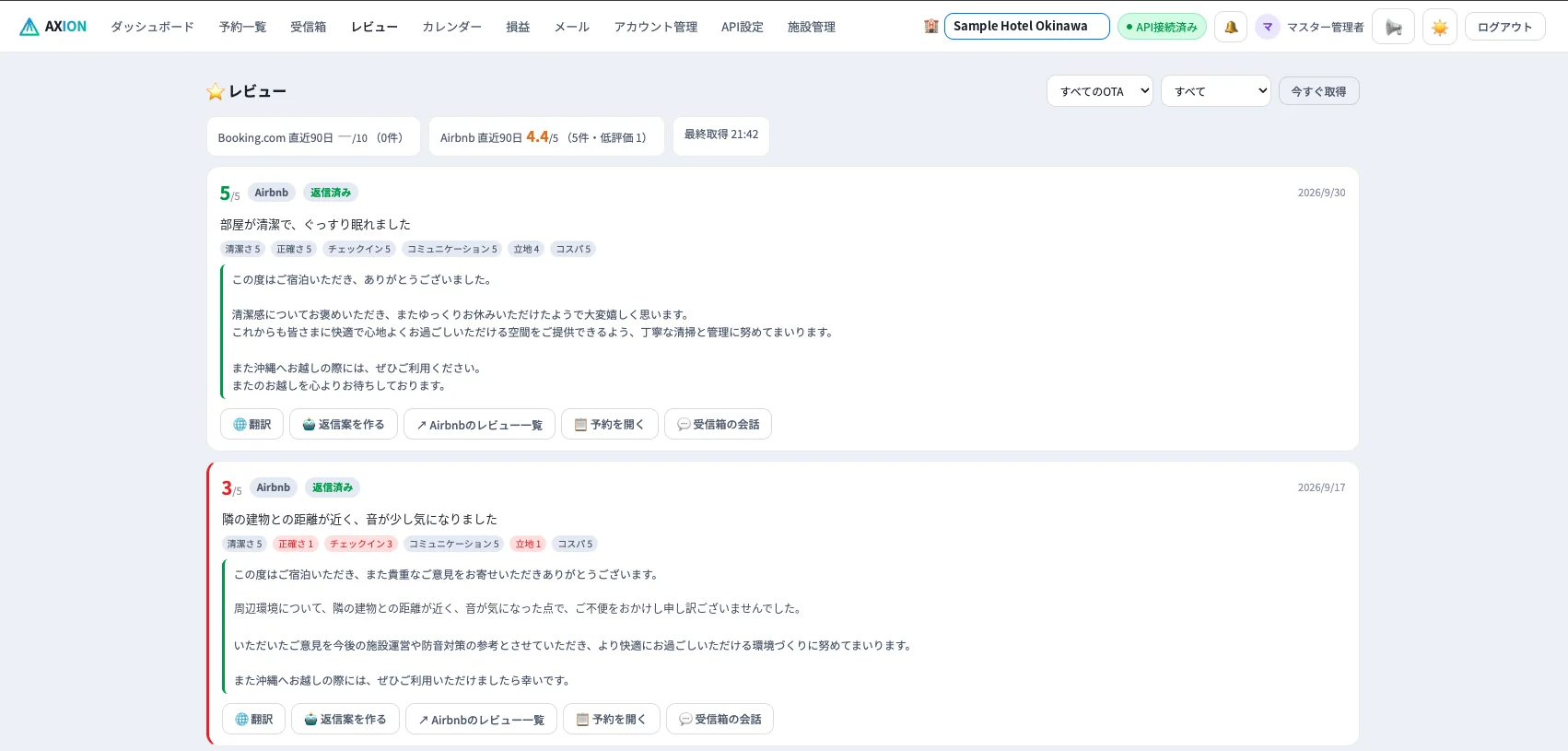
Task: Click the red 正確さ 1 tag
Action: tap(296, 544)
